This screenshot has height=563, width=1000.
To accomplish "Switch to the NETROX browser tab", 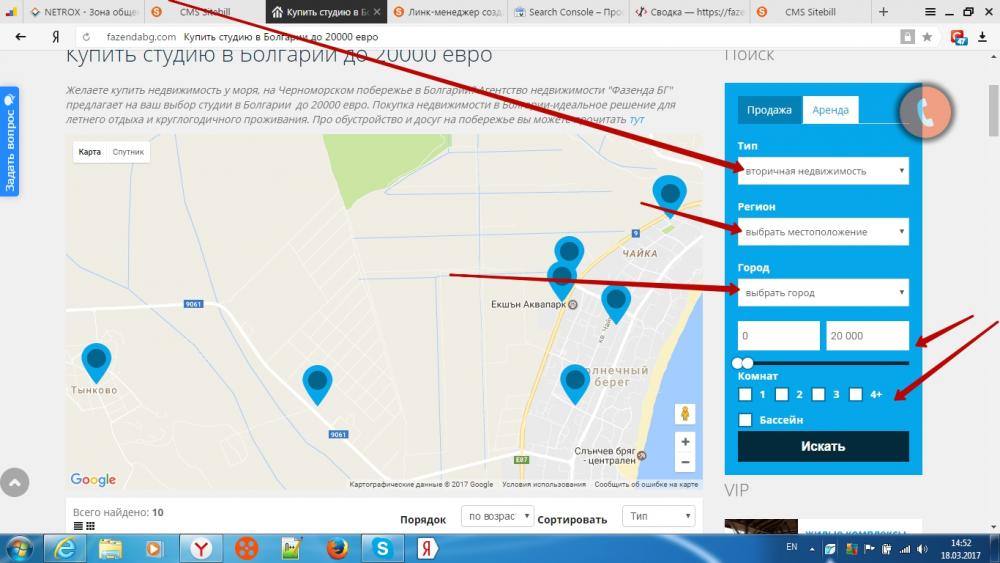I will [x=83, y=11].
